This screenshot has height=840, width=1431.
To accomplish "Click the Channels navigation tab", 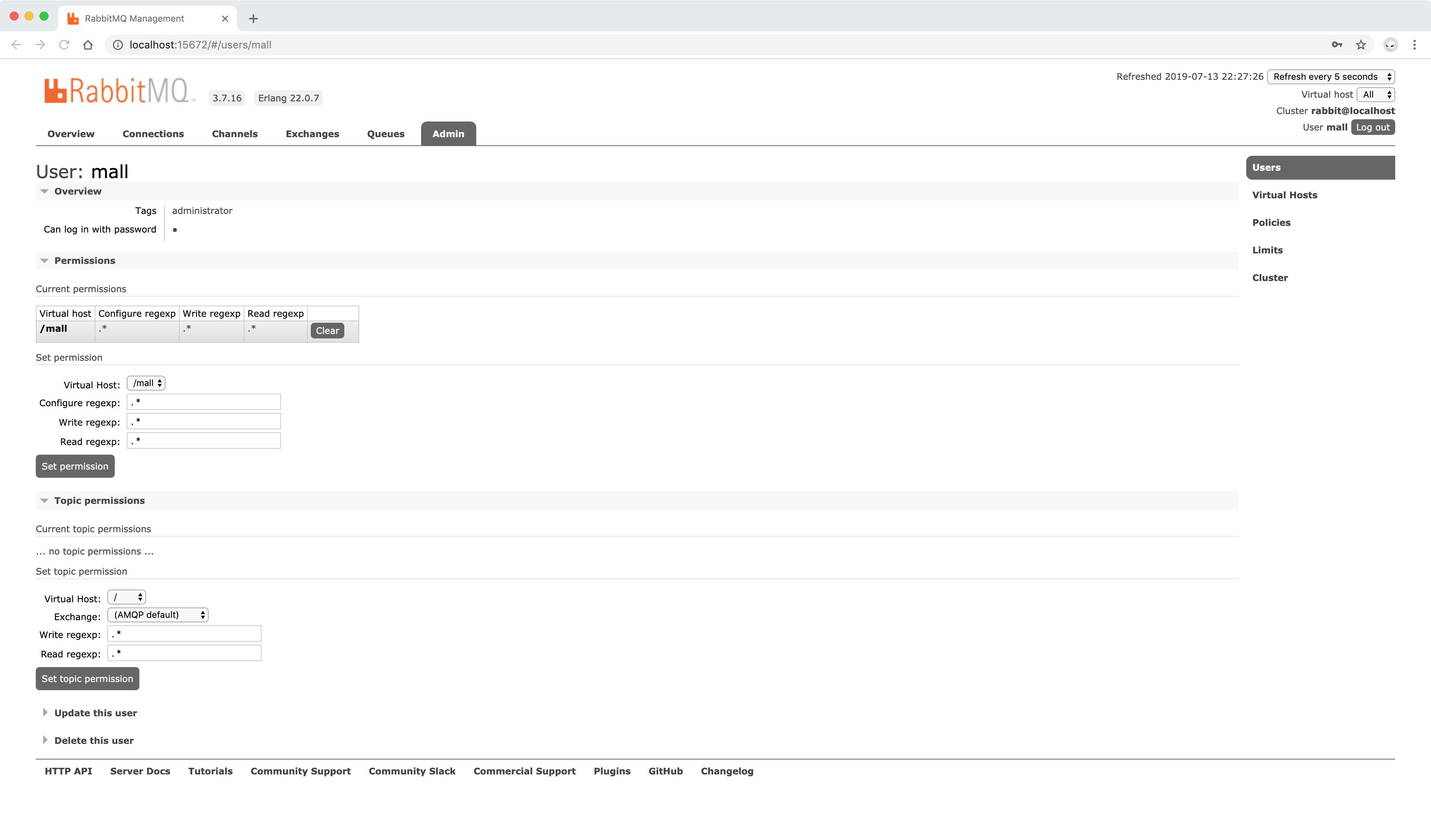I will coord(234,133).
